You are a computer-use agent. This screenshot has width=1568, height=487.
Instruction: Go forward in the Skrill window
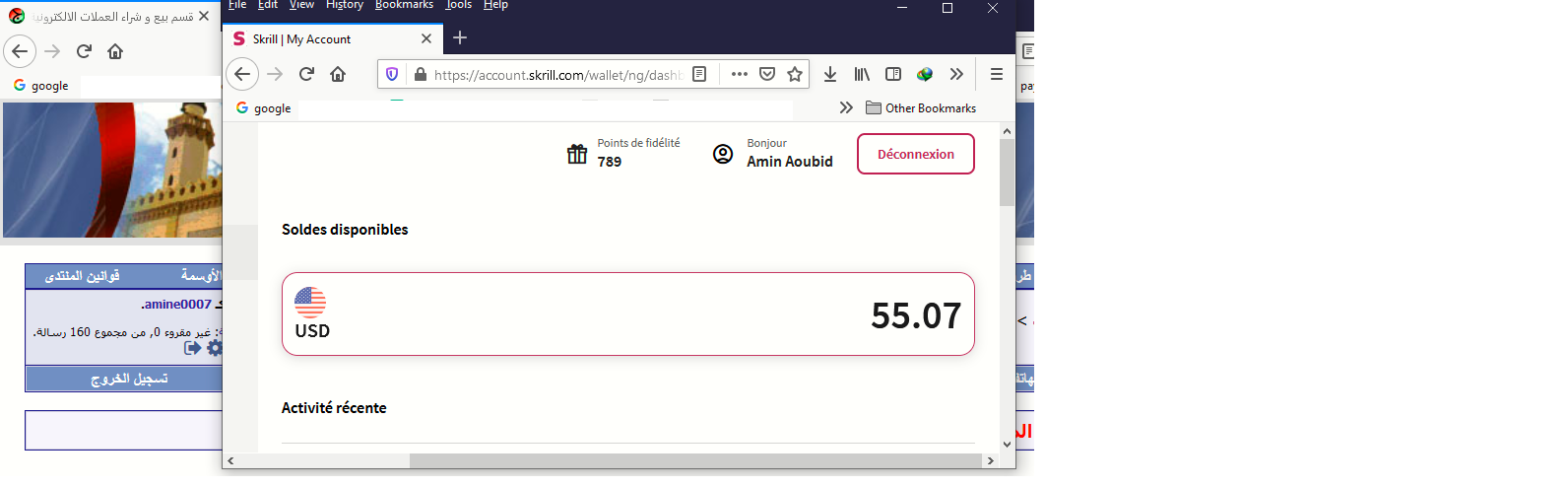[275, 74]
